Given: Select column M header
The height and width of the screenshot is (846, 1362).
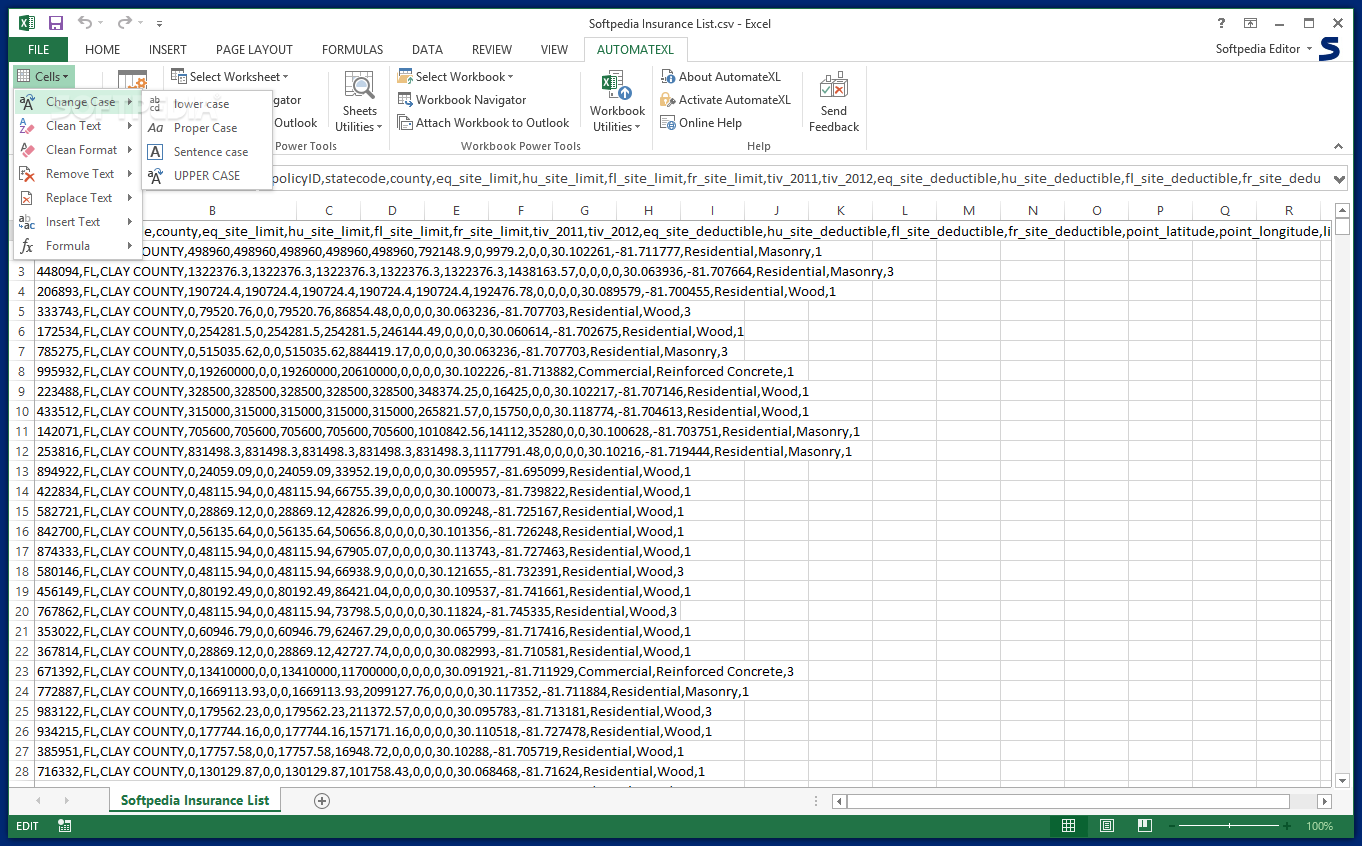Looking at the screenshot, I should (x=968, y=210).
